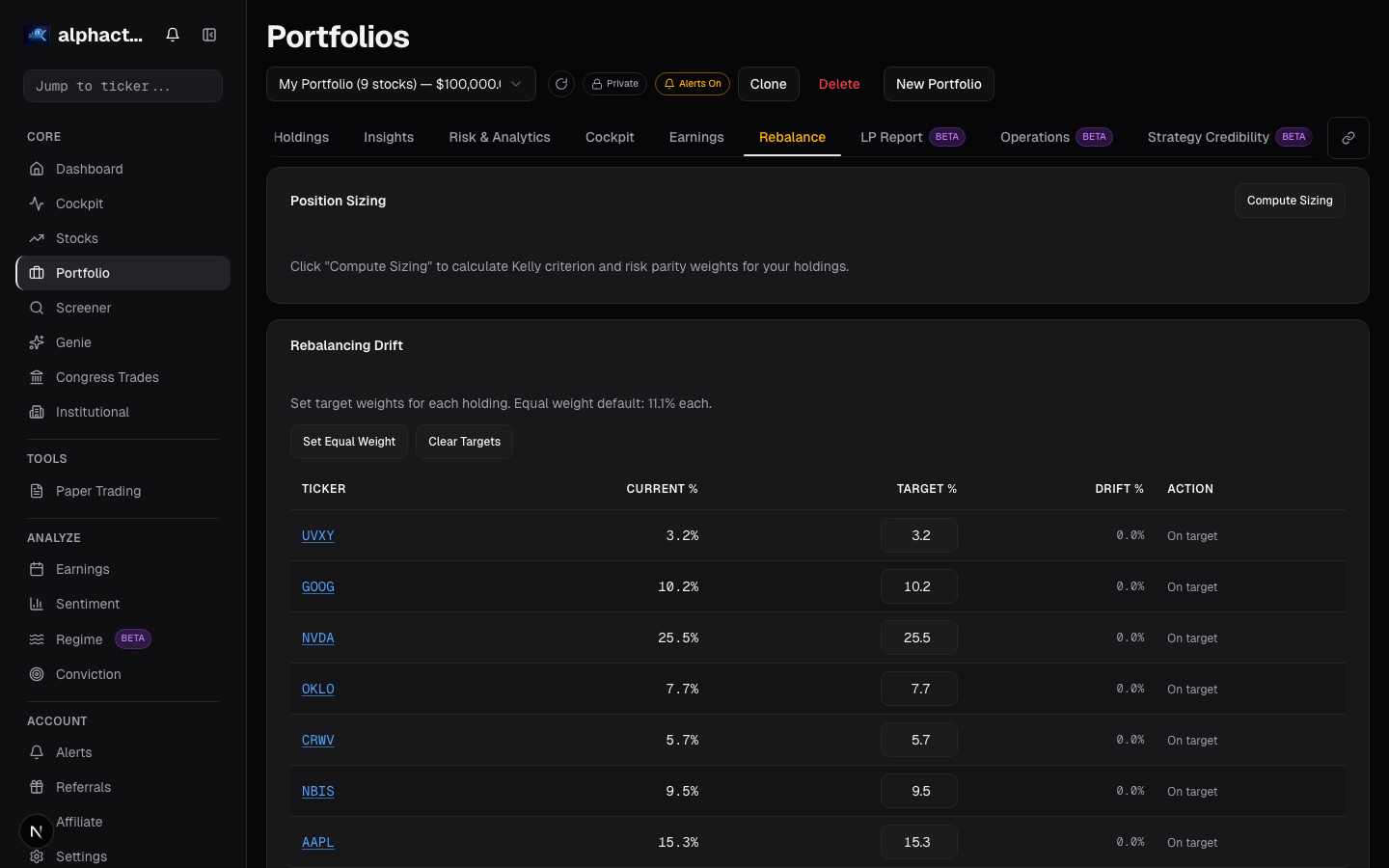Image resolution: width=1389 pixels, height=868 pixels.
Task: Refresh the portfolio with the reload icon
Action: tap(561, 84)
